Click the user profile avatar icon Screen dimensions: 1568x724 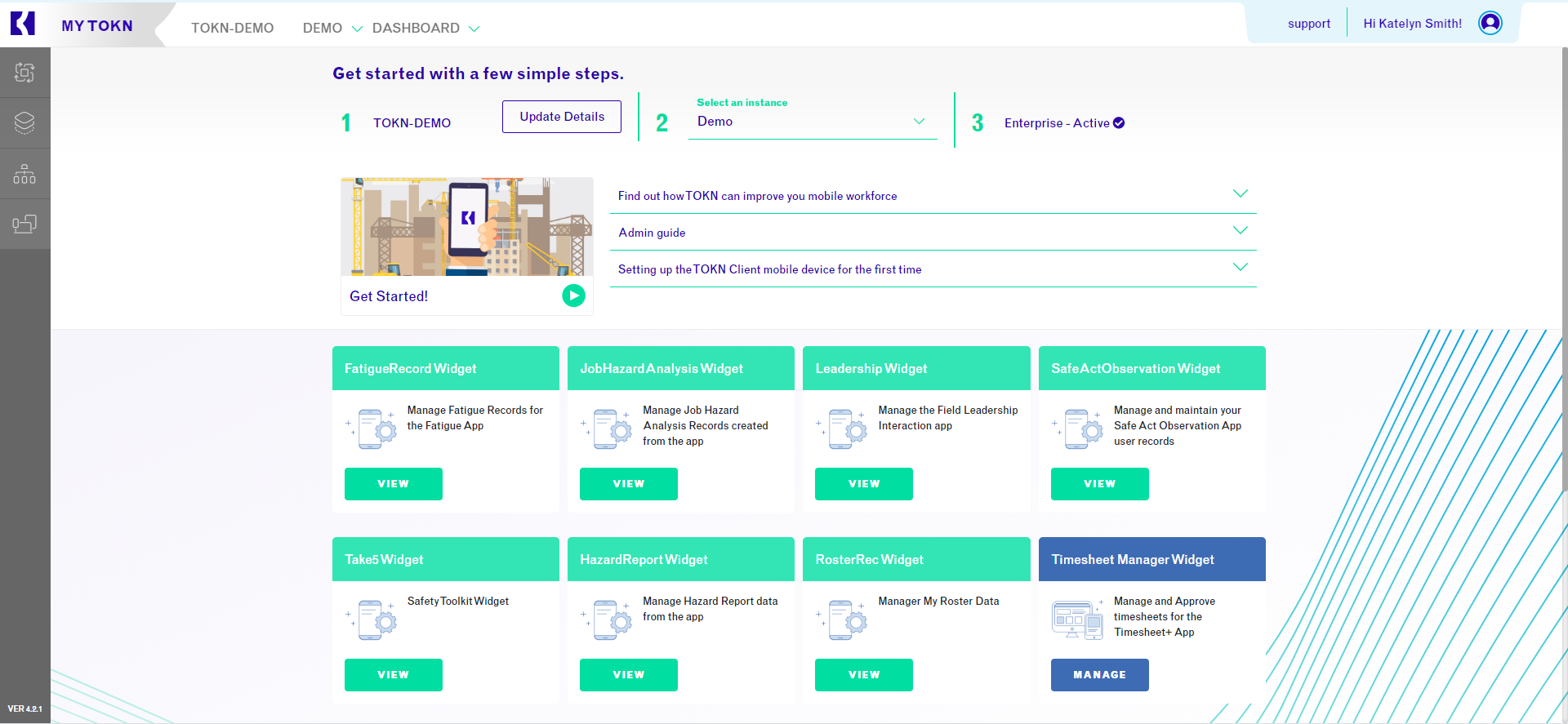tap(1490, 24)
